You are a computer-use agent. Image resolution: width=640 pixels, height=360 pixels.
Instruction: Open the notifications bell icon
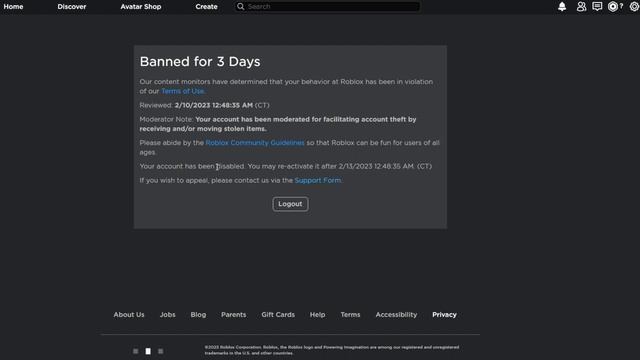pos(562,7)
